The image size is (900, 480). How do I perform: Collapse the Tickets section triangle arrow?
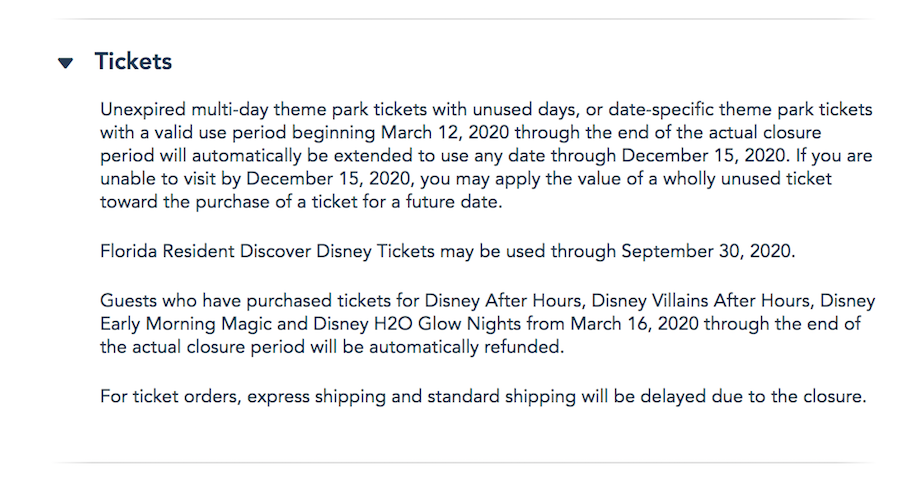(66, 63)
